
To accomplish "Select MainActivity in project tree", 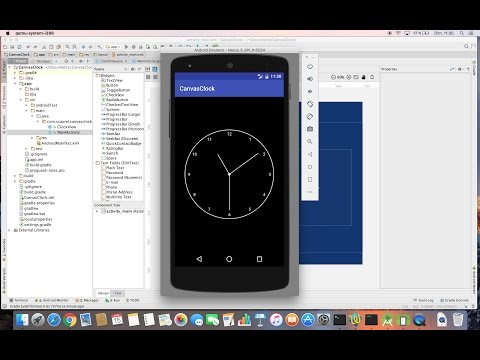I will (x=65, y=132).
